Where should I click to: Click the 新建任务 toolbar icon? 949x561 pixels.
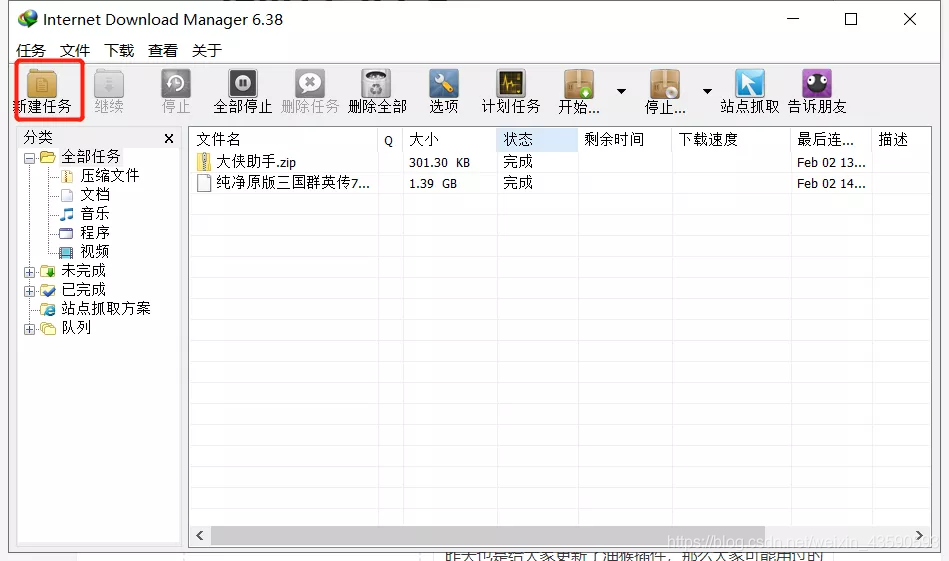(x=42, y=84)
